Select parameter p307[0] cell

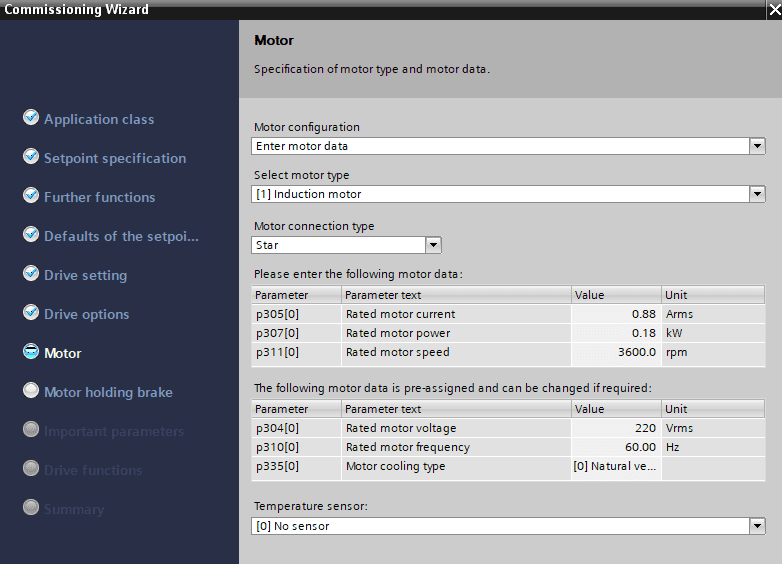[x=296, y=333]
